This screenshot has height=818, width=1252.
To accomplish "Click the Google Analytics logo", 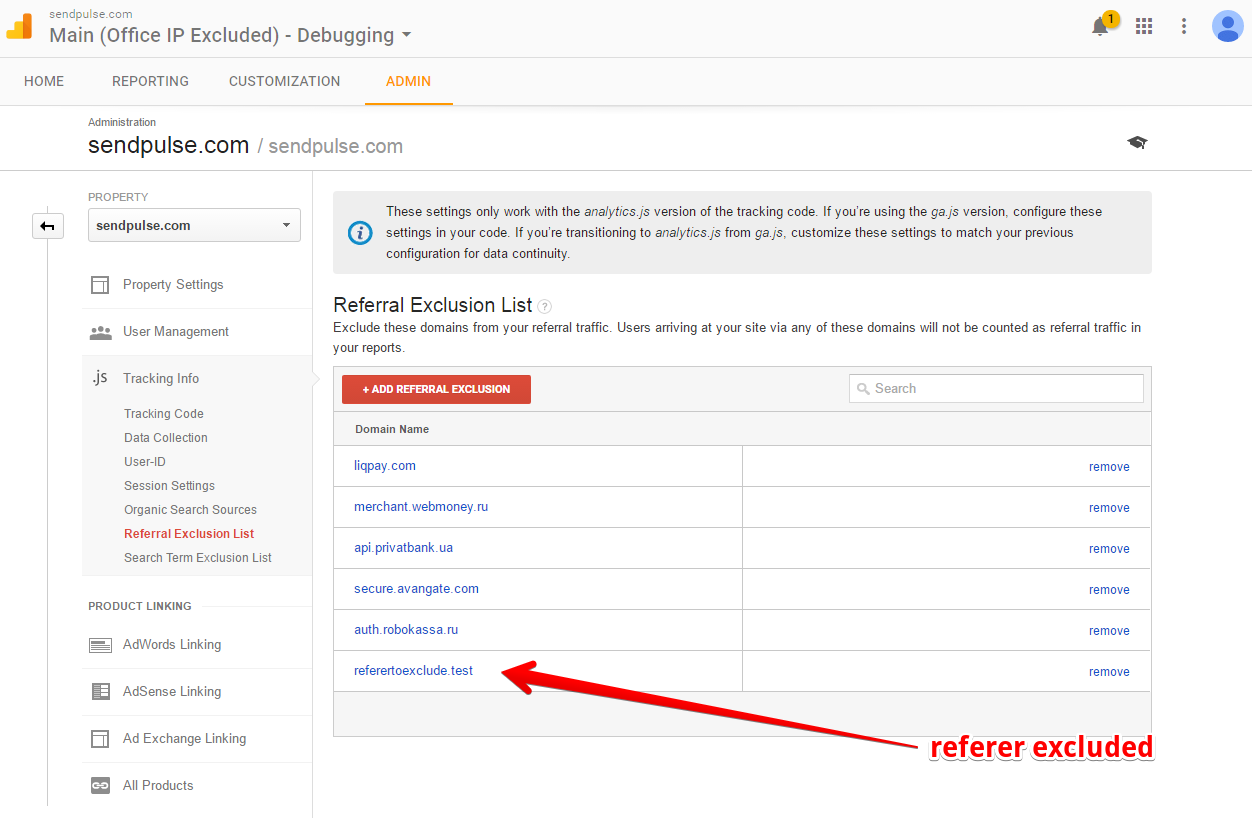I will [x=20, y=27].
